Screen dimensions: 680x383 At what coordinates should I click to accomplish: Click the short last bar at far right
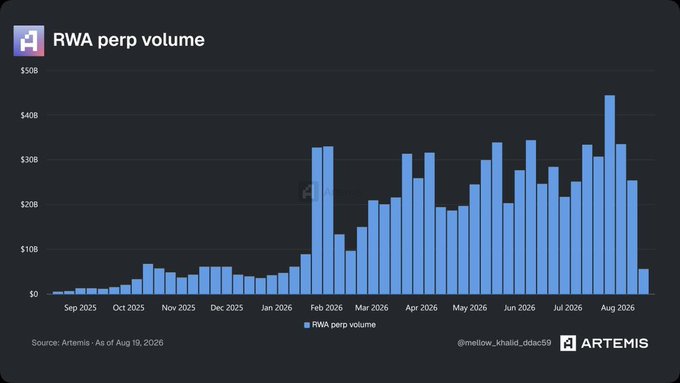pyautogui.click(x=644, y=282)
